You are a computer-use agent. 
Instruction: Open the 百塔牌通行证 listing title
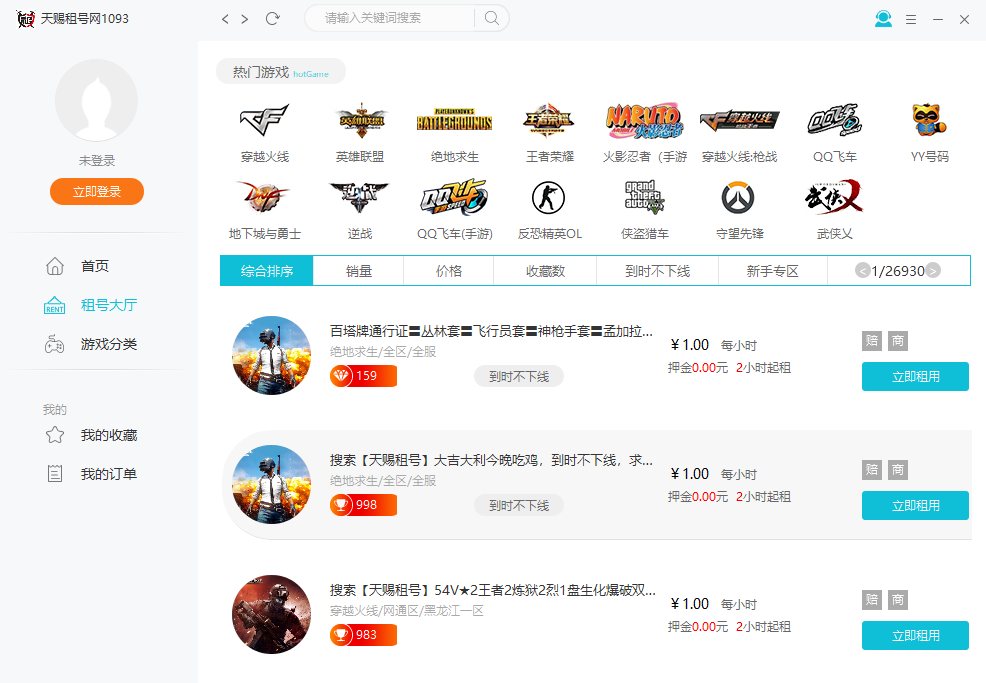pos(491,331)
